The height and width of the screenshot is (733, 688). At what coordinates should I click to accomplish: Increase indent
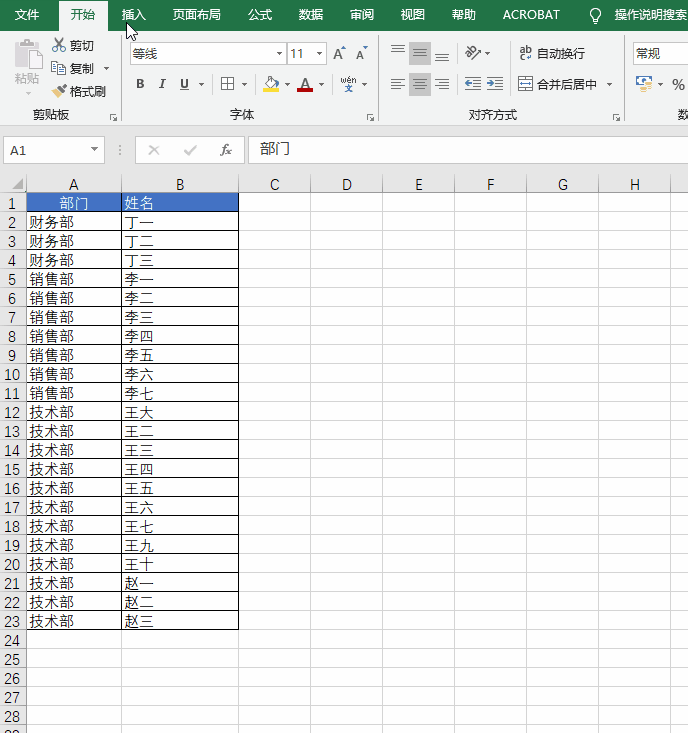[494, 84]
